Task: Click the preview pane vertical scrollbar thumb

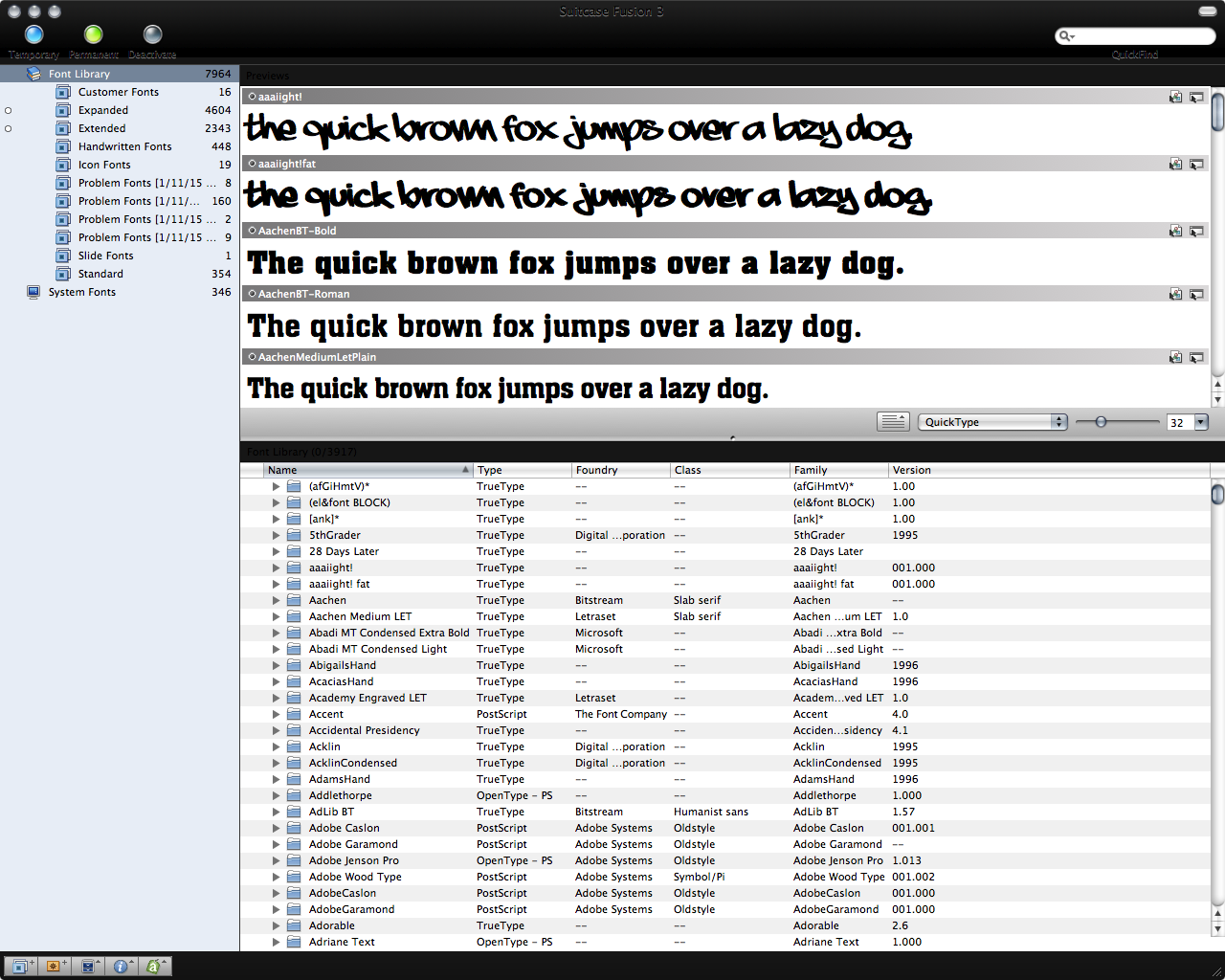Action: tap(1217, 111)
